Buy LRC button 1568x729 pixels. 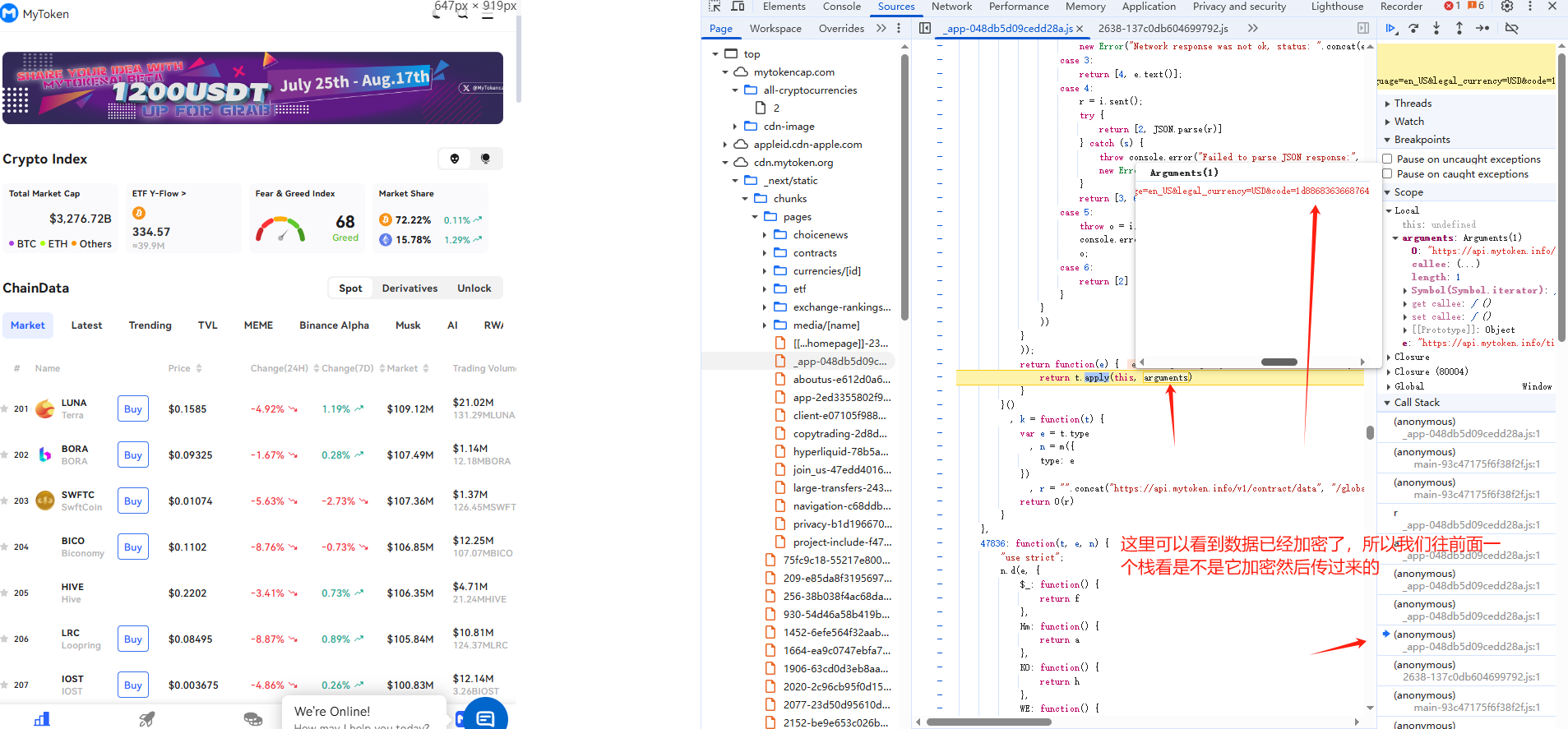point(133,639)
